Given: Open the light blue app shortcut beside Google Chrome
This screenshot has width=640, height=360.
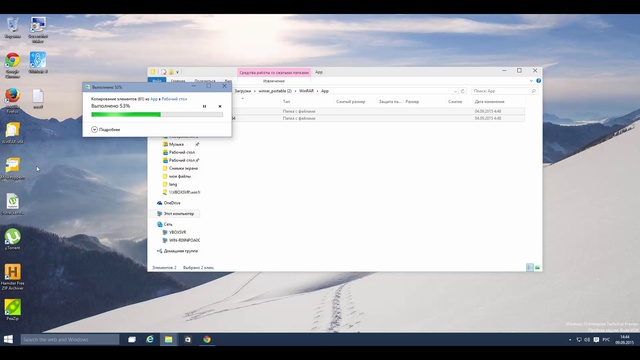Looking at the screenshot, I should 38,63.
